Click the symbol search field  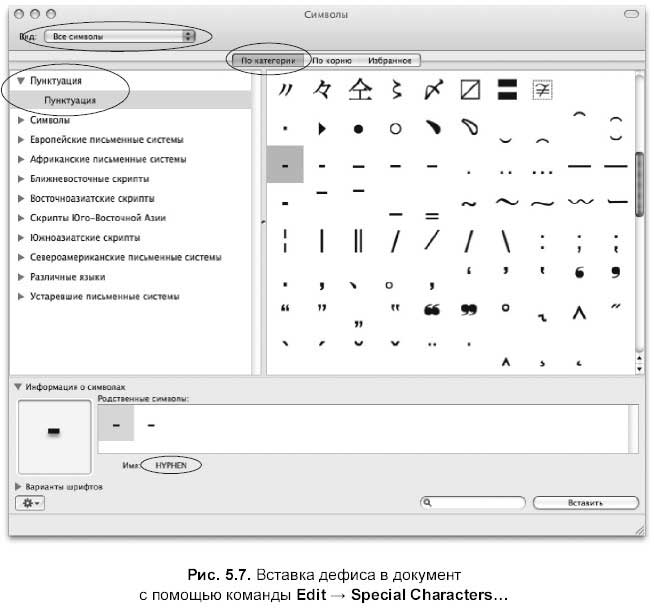473,503
